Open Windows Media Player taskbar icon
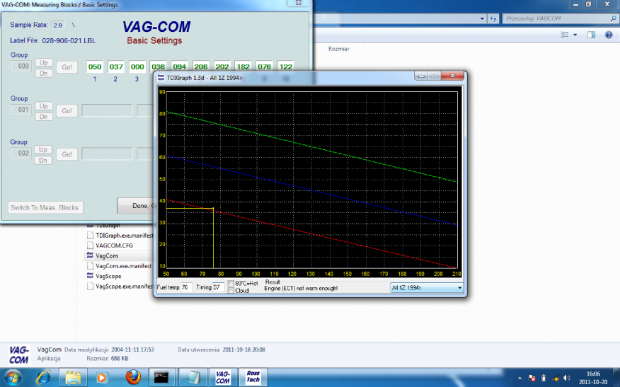This screenshot has width=620, height=387. click(102, 377)
